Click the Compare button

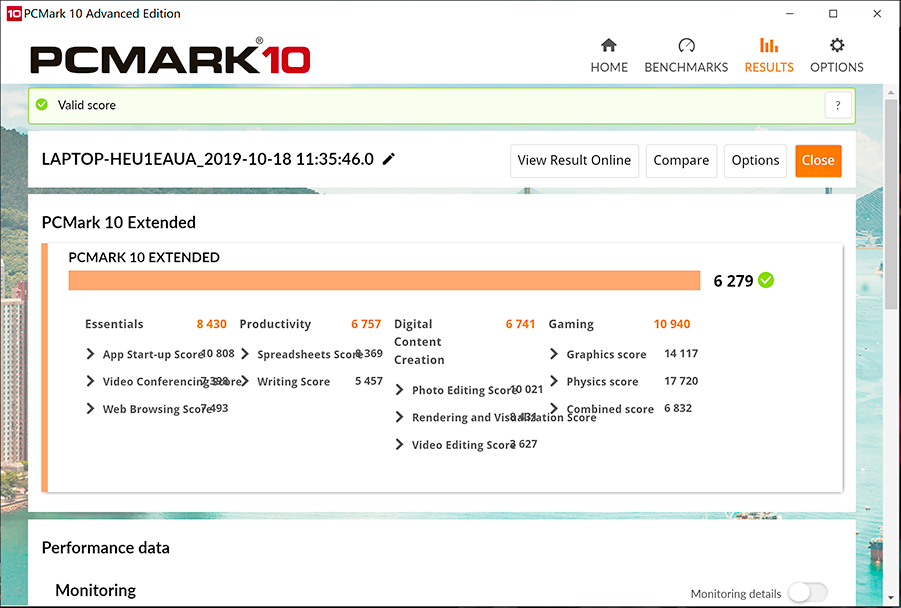point(681,161)
